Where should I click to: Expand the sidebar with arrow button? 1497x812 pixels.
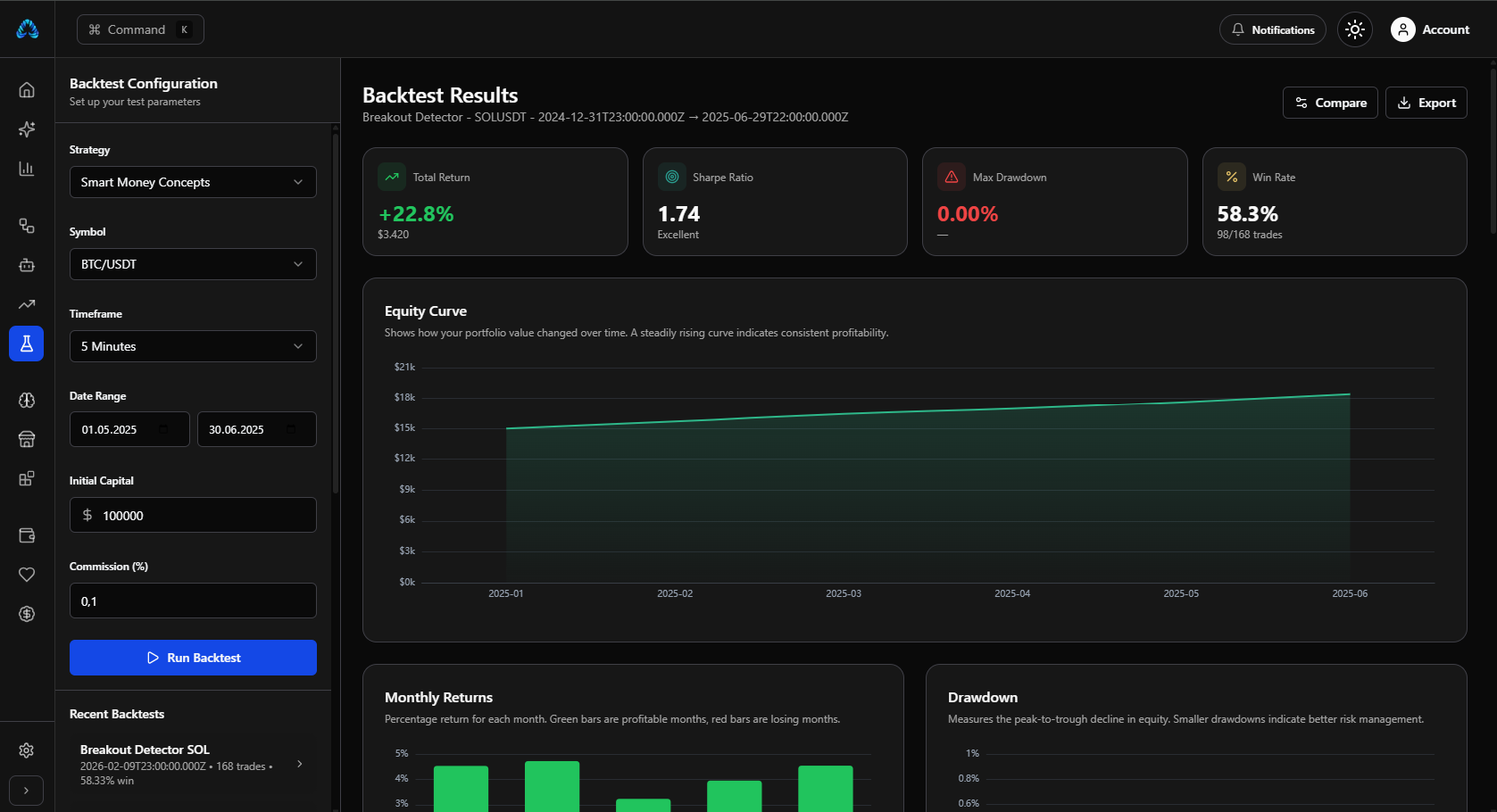click(x=27, y=791)
